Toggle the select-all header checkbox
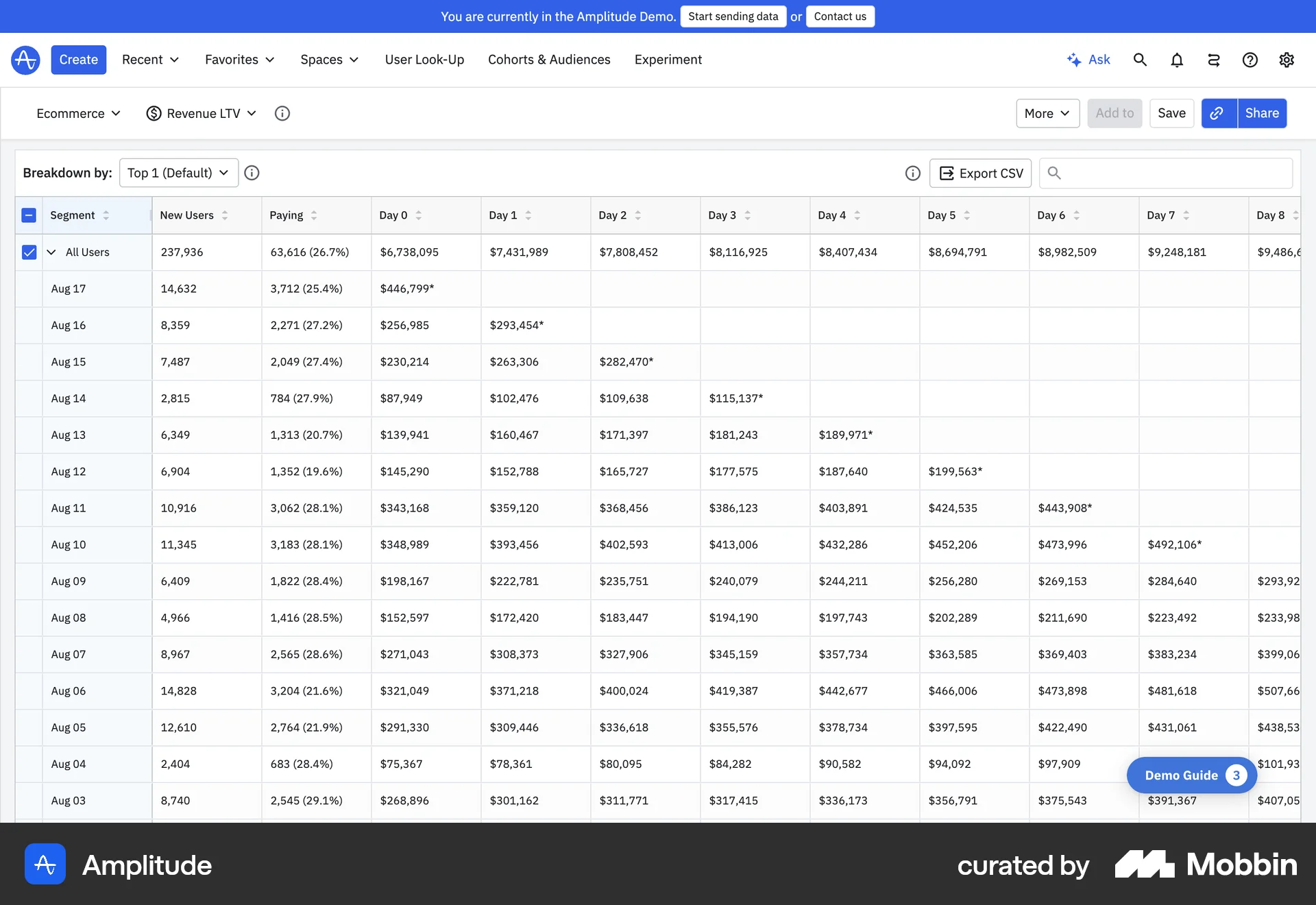The height and width of the screenshot is (905, 1316). [x=29, y=215]
